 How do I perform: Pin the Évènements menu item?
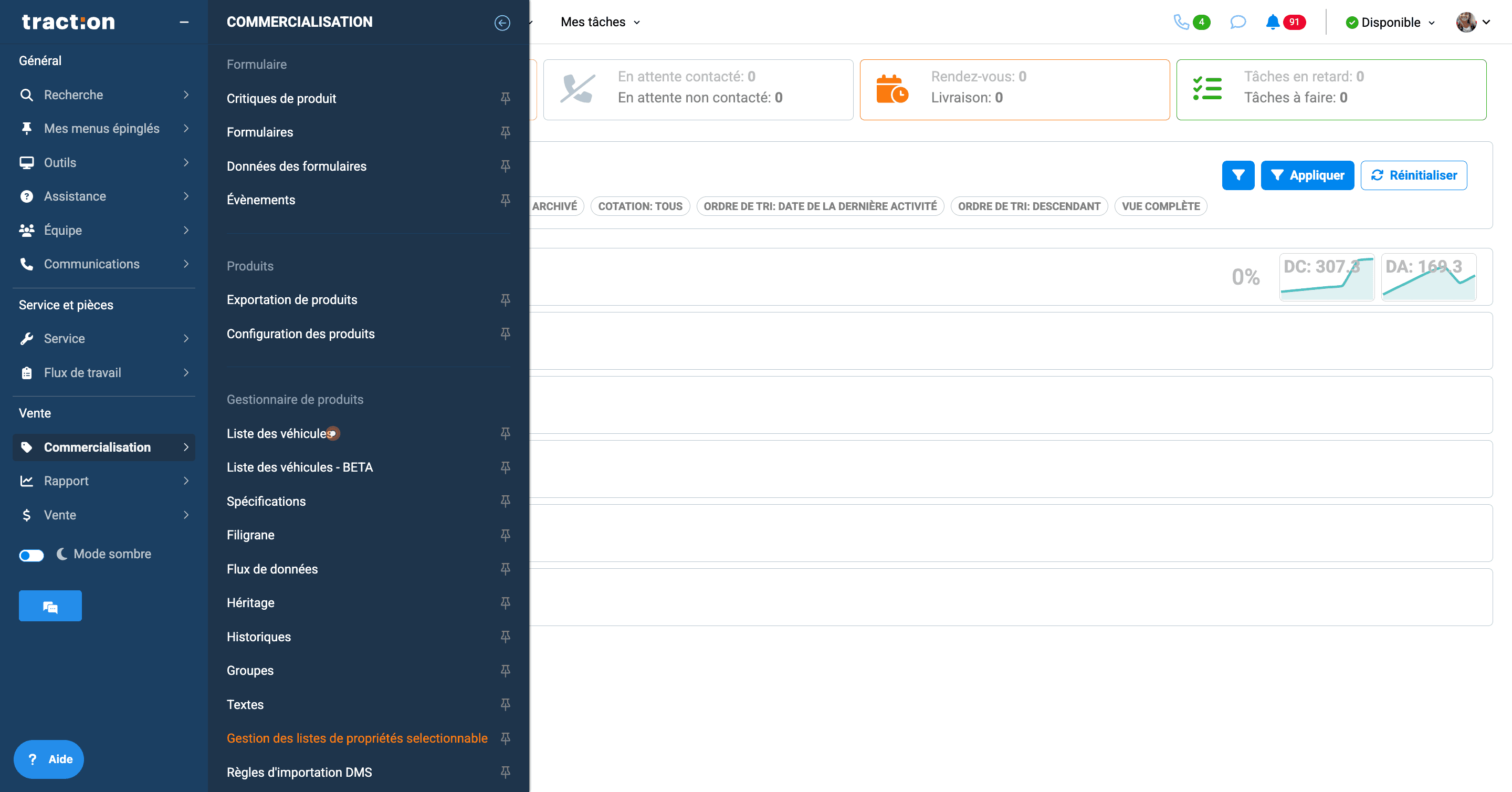click(505, 200)
